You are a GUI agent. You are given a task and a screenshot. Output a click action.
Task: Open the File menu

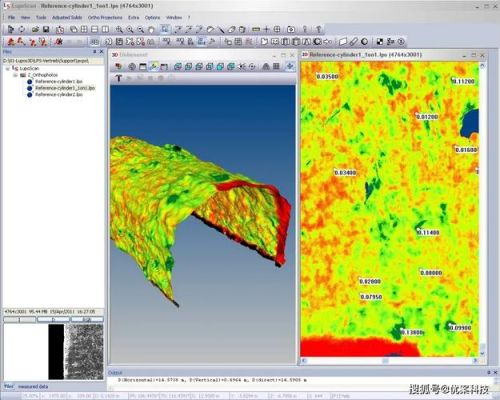click(x=11, y=17)
